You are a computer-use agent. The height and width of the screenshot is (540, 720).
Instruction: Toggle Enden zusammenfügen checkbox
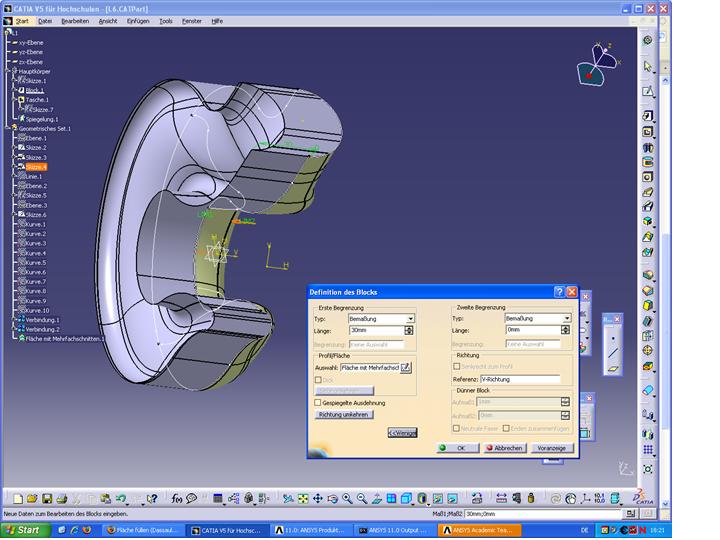(506, 428)
